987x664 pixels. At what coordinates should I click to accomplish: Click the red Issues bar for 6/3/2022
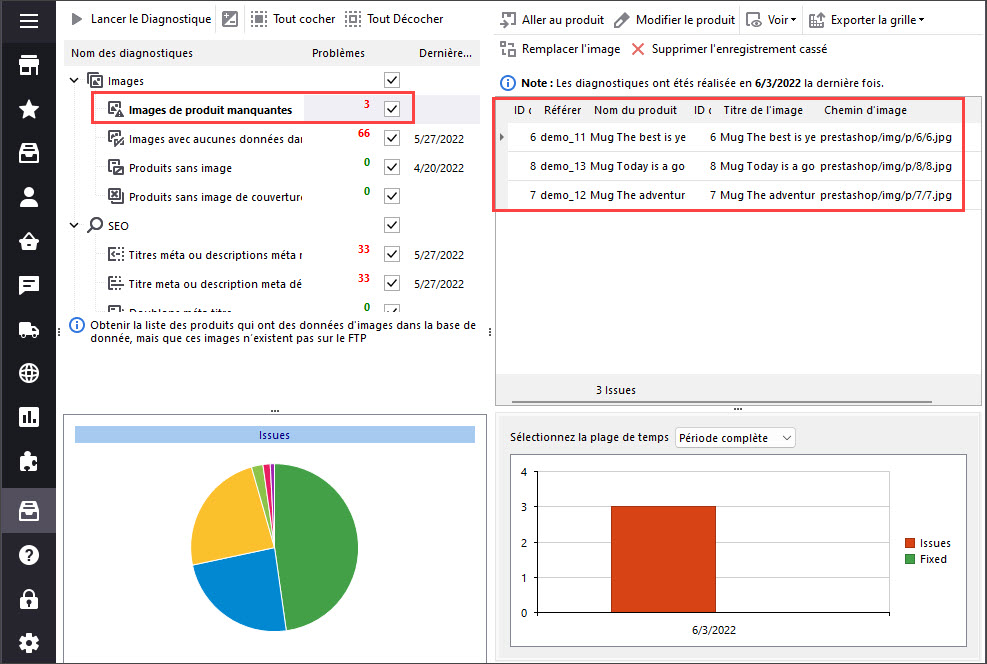click(663, 559)
